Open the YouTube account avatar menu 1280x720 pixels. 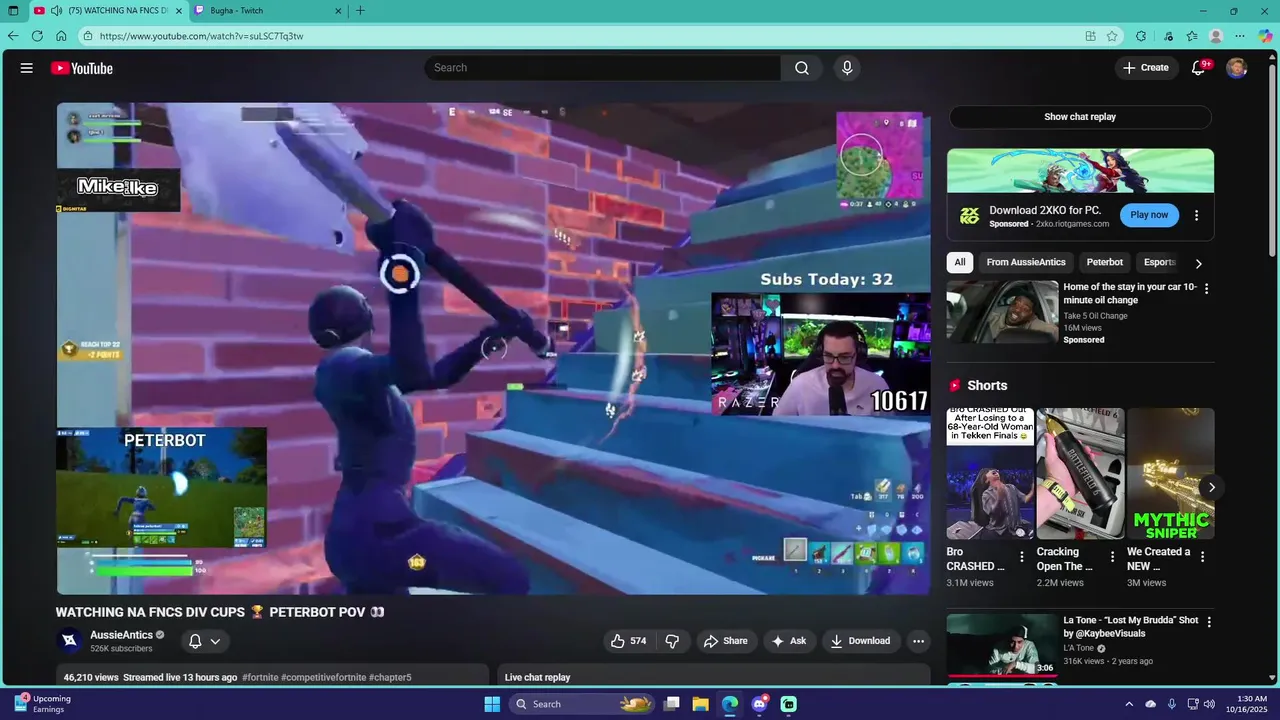(x=1237, y=68)
